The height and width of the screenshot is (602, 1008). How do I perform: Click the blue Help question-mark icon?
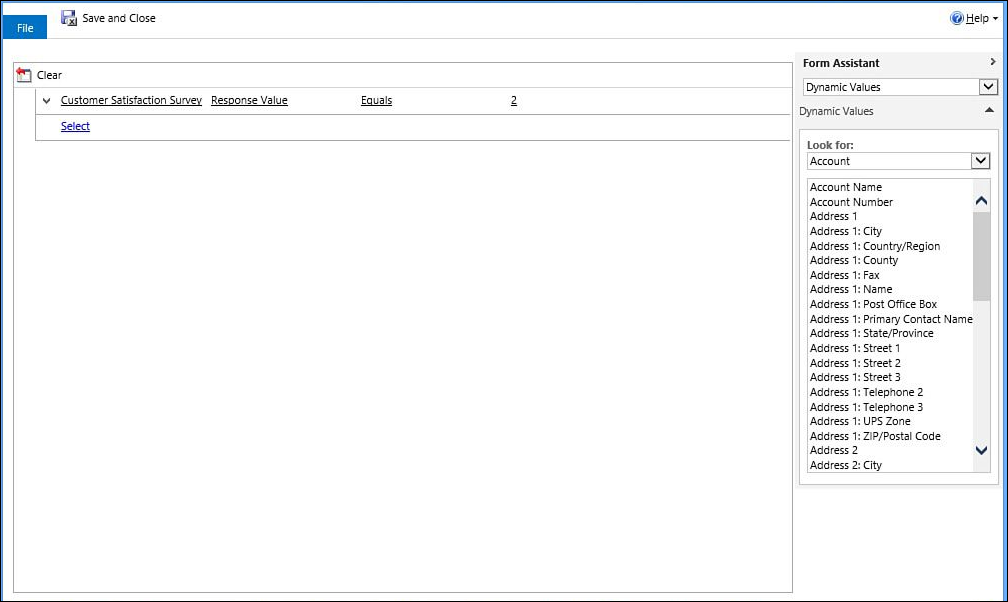[957, 18]
